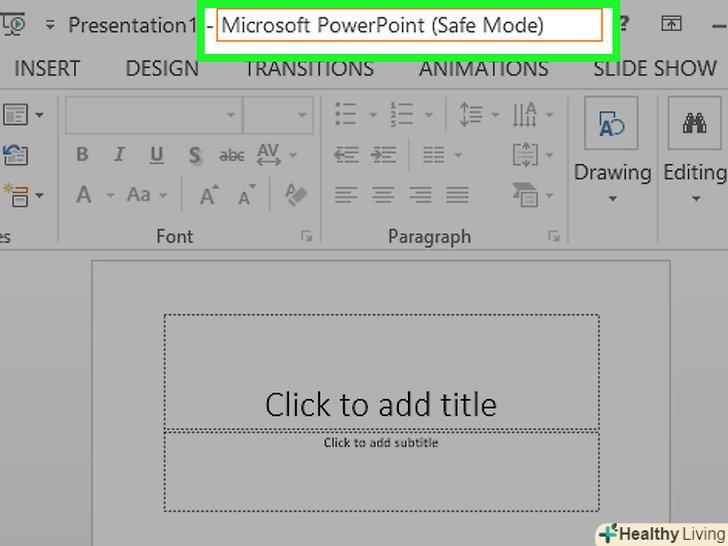Screen dimensions: 728x546
Task: Click to add subtitle placeholder
Action: coord(381,472)
